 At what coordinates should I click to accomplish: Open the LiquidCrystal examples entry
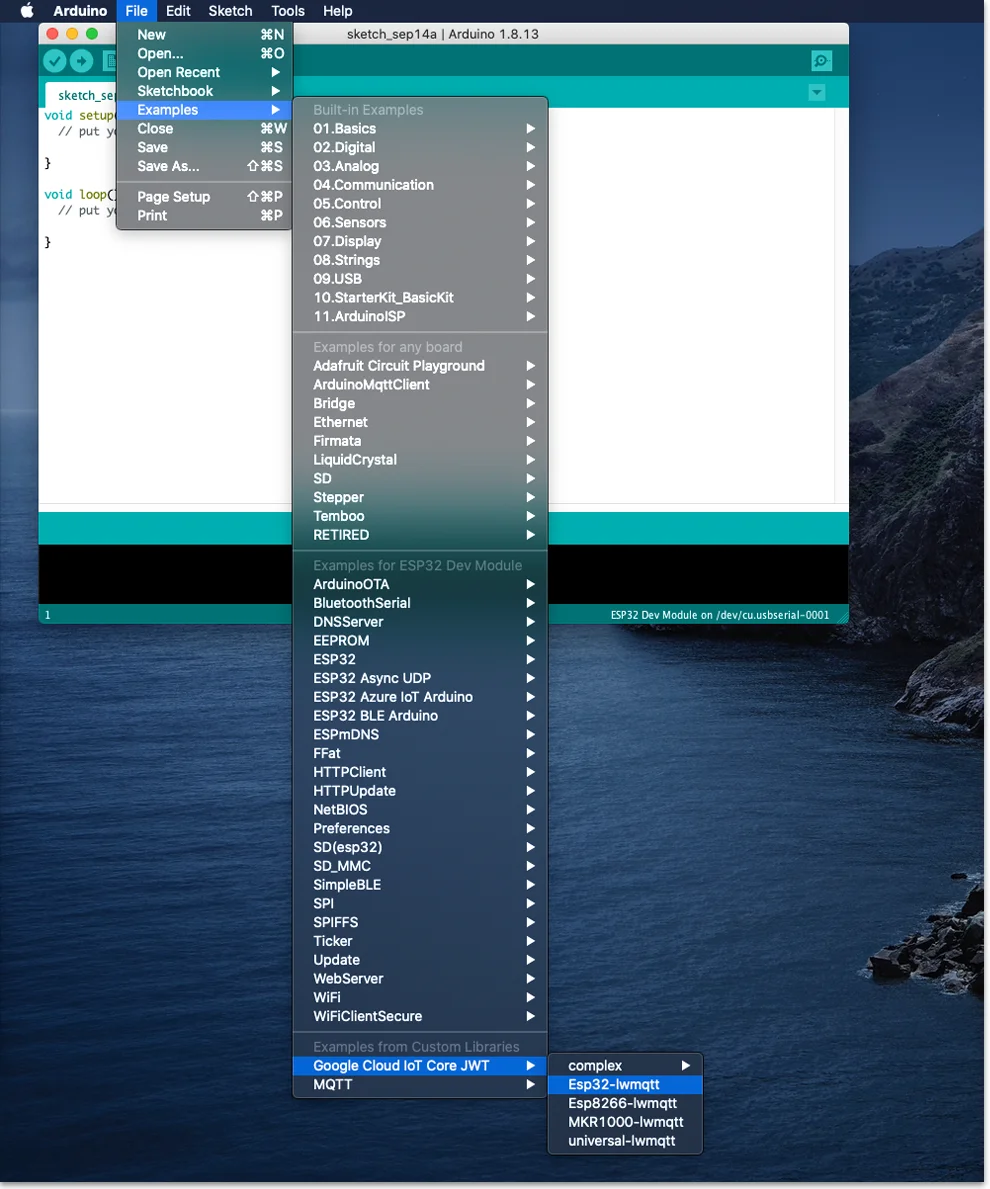(420, 460)
